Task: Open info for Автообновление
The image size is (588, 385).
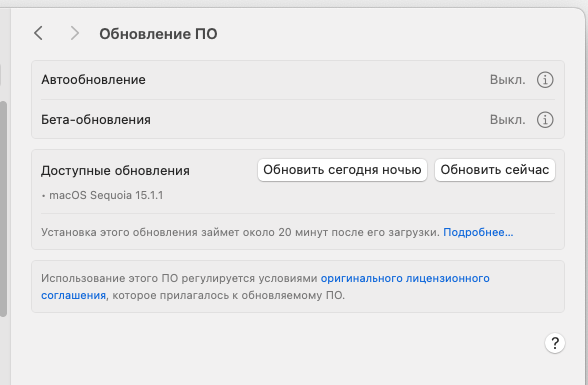Action: click(x=545, y=80)
